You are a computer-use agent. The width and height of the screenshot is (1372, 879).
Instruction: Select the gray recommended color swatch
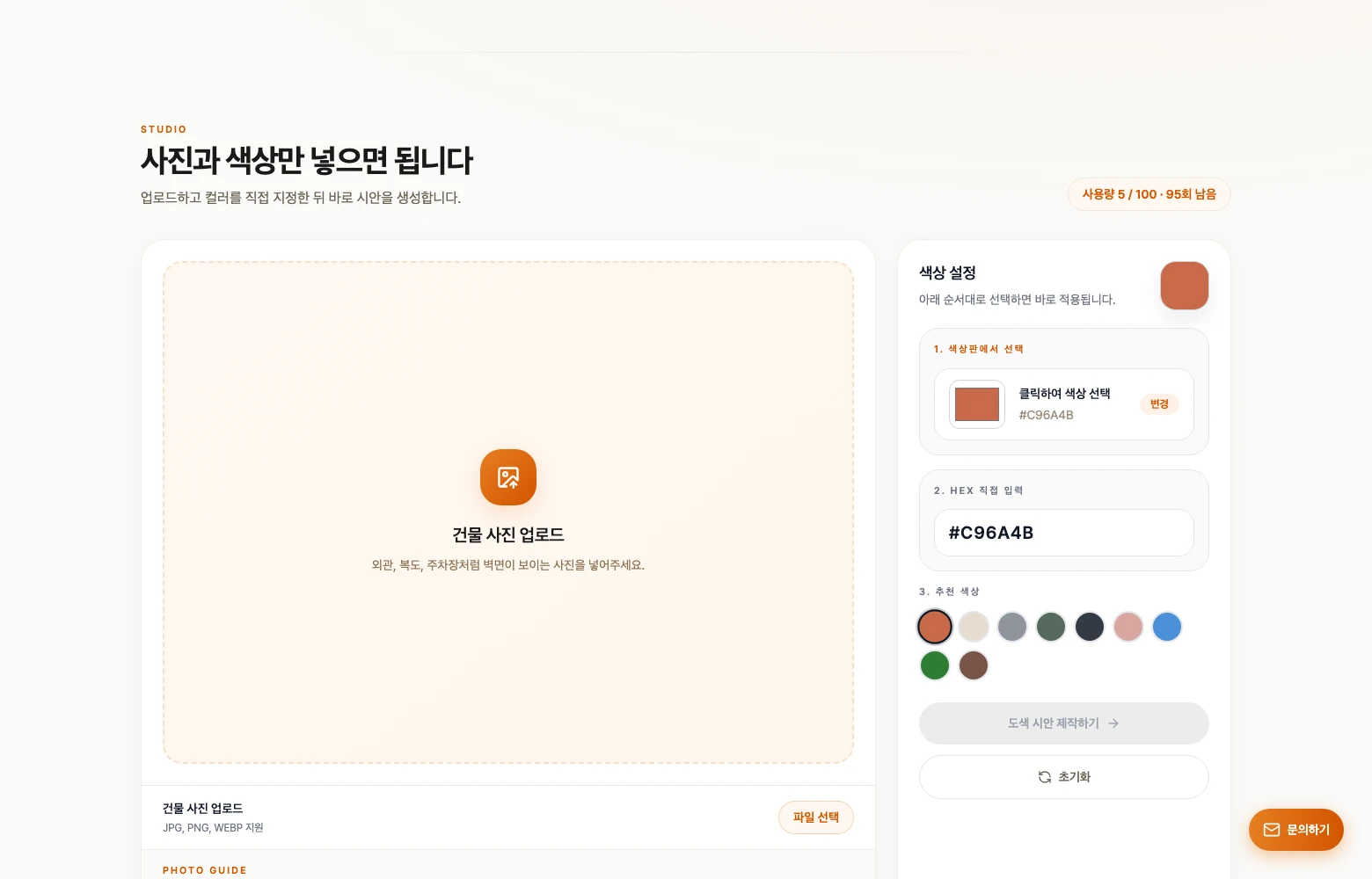tap(1012, 627)
